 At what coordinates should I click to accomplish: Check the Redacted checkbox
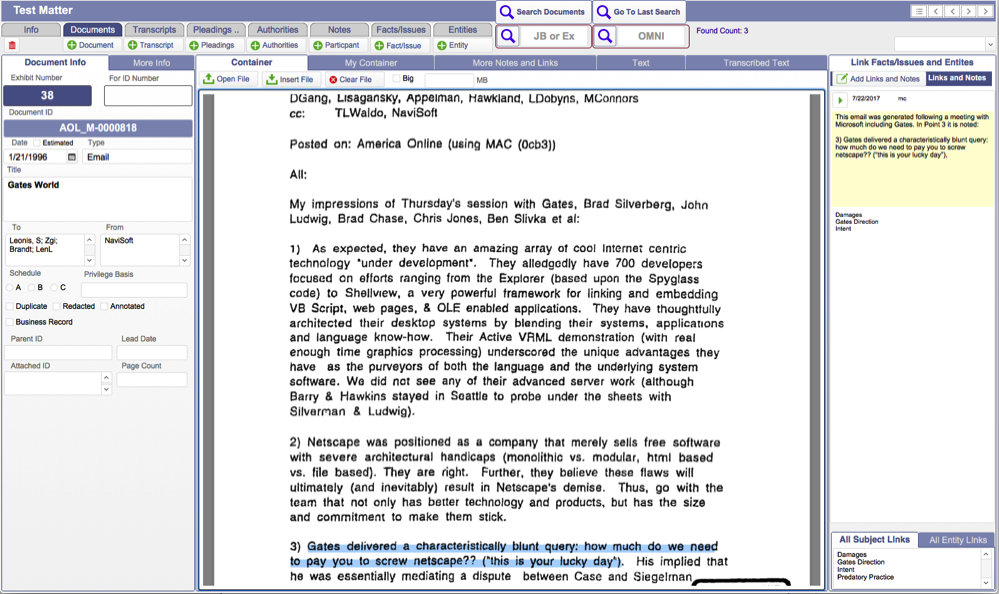pyautogui.click(x=57, y=306)
